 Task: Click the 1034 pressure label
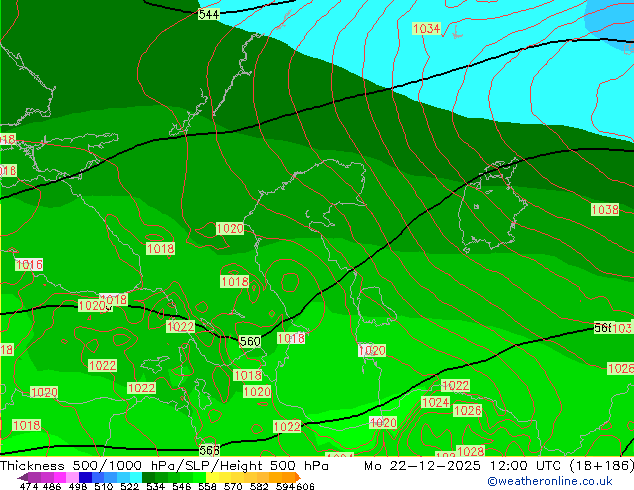tap(426, 29)
